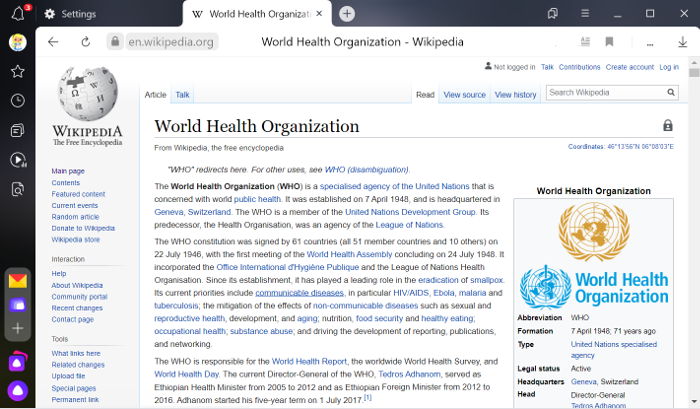
Task: Click the page scrollbar thumb
Action: (694, 73)
